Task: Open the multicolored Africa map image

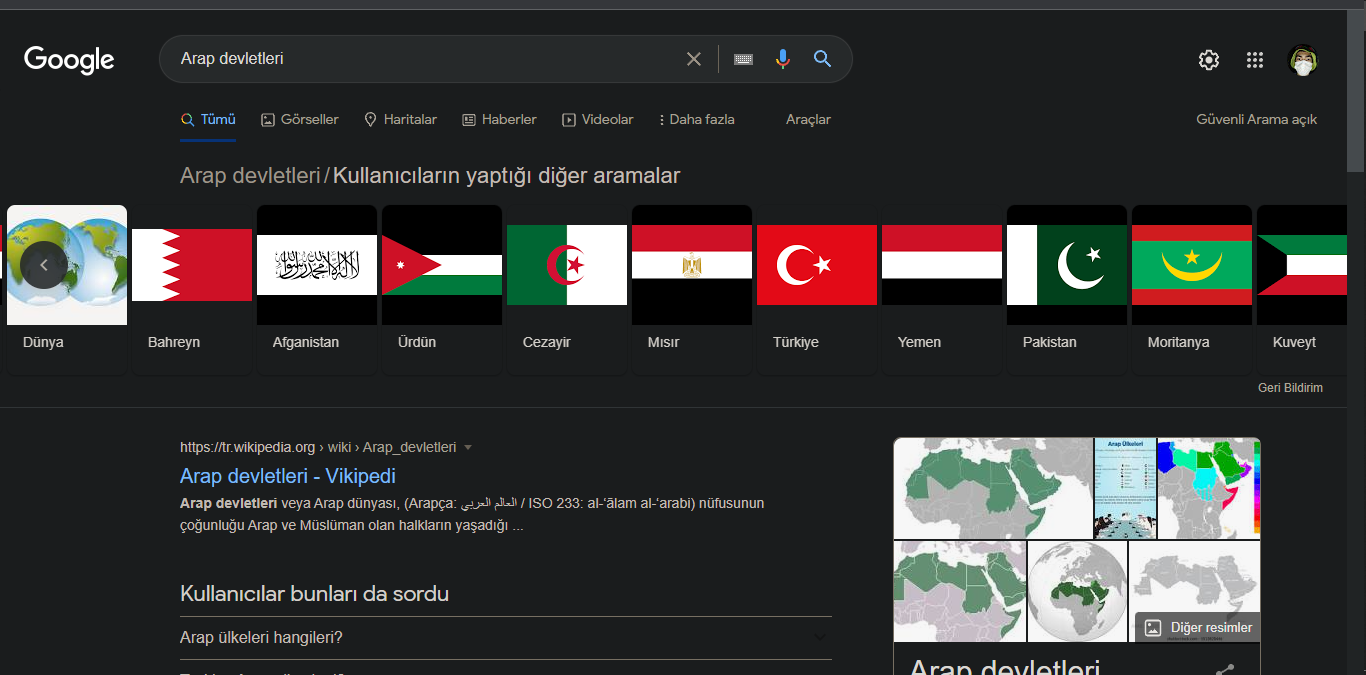Action: click(x=1209, y=488)
